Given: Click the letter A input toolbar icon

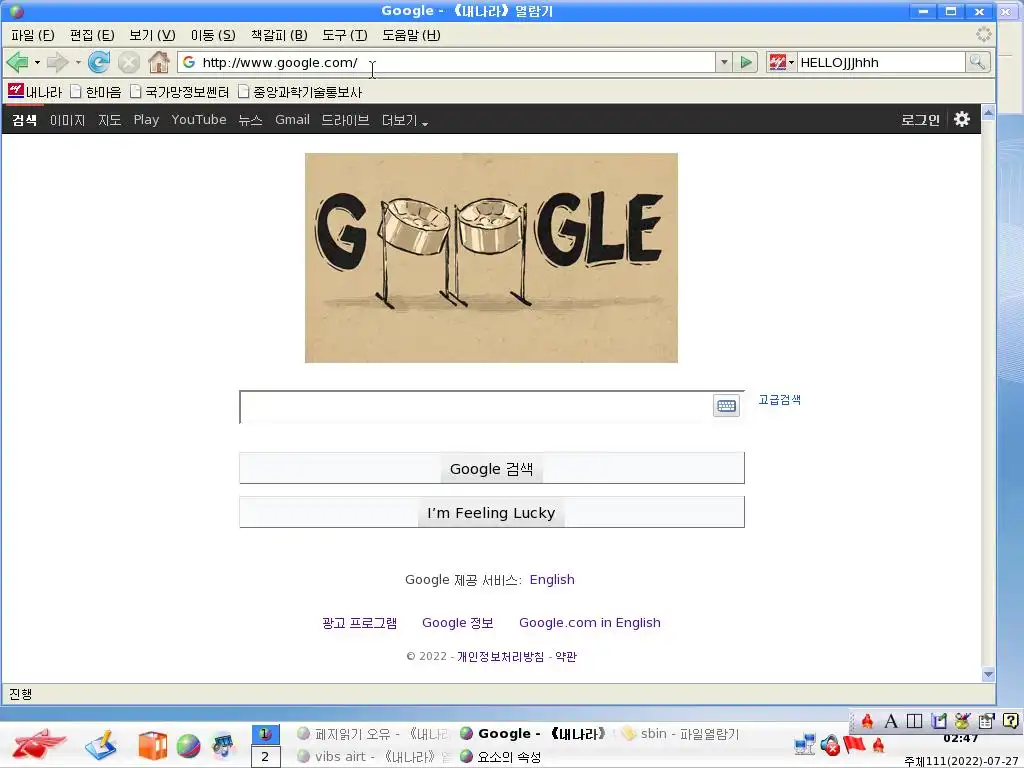Looking at the screenshot, I should [x=891, y=721].
